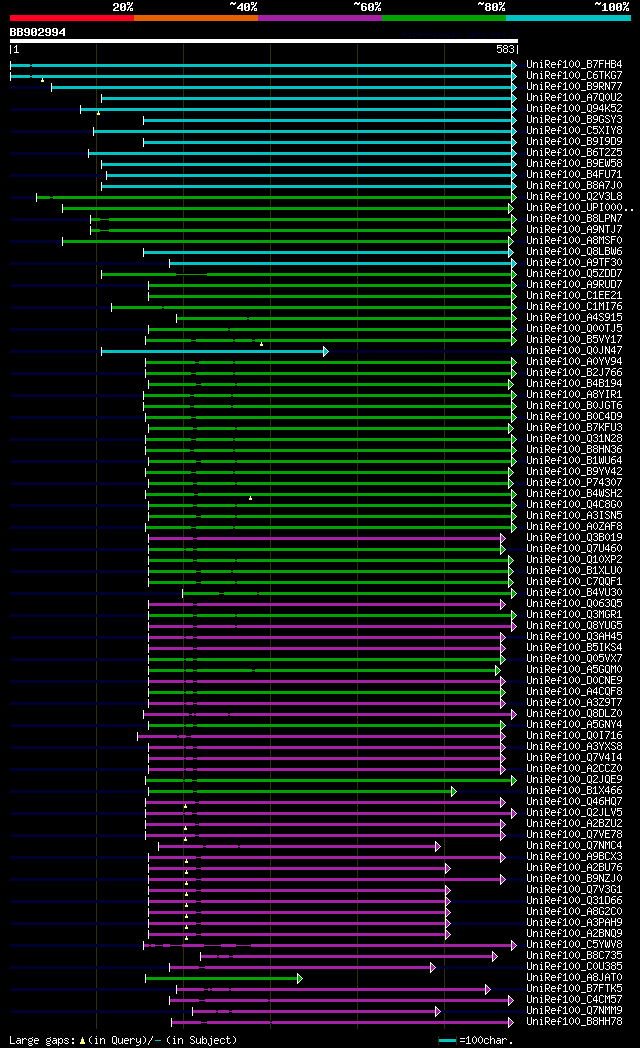Click the UniRef100_A9TF30 label
640x1048 pixels.
(574, 263)
